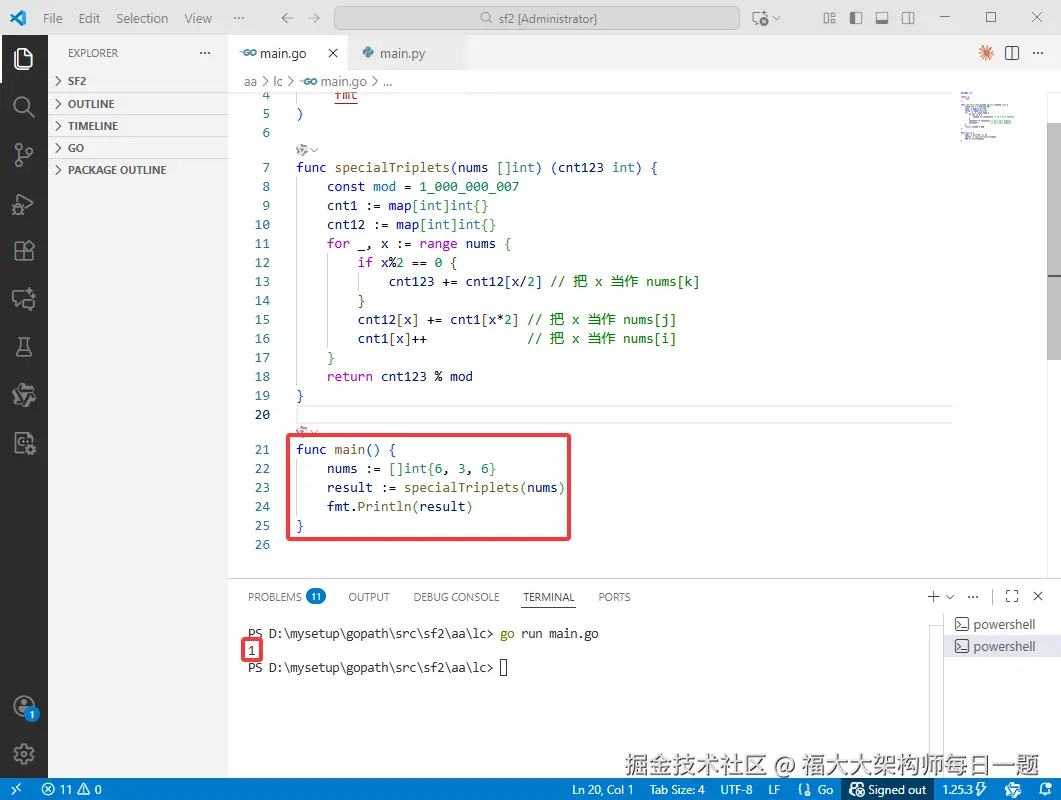Screen dimensions: 1061x800
Task: Open the chat sessions activity icon
Action: pyautogui.click(x=24, y=299)
